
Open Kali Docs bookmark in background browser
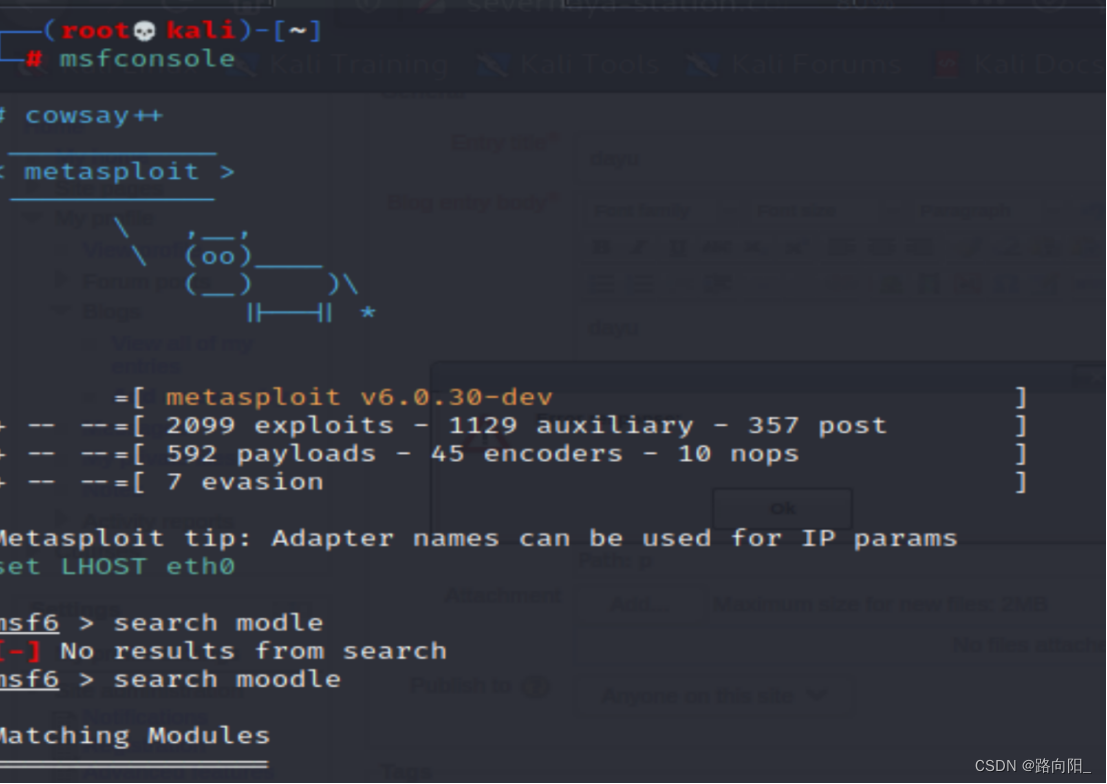pyautogui.click(x=1019, y=65)
